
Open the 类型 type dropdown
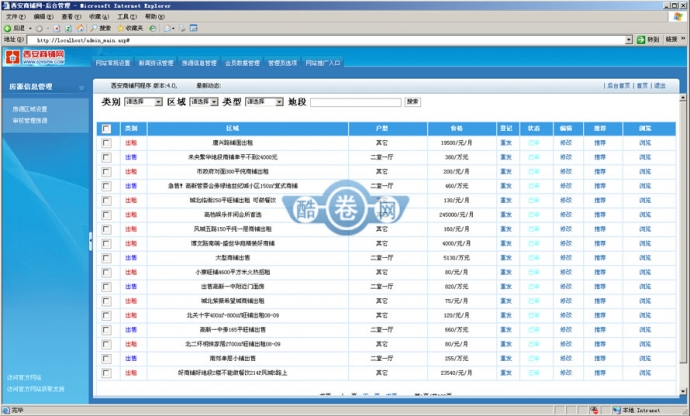click(264, 102)
